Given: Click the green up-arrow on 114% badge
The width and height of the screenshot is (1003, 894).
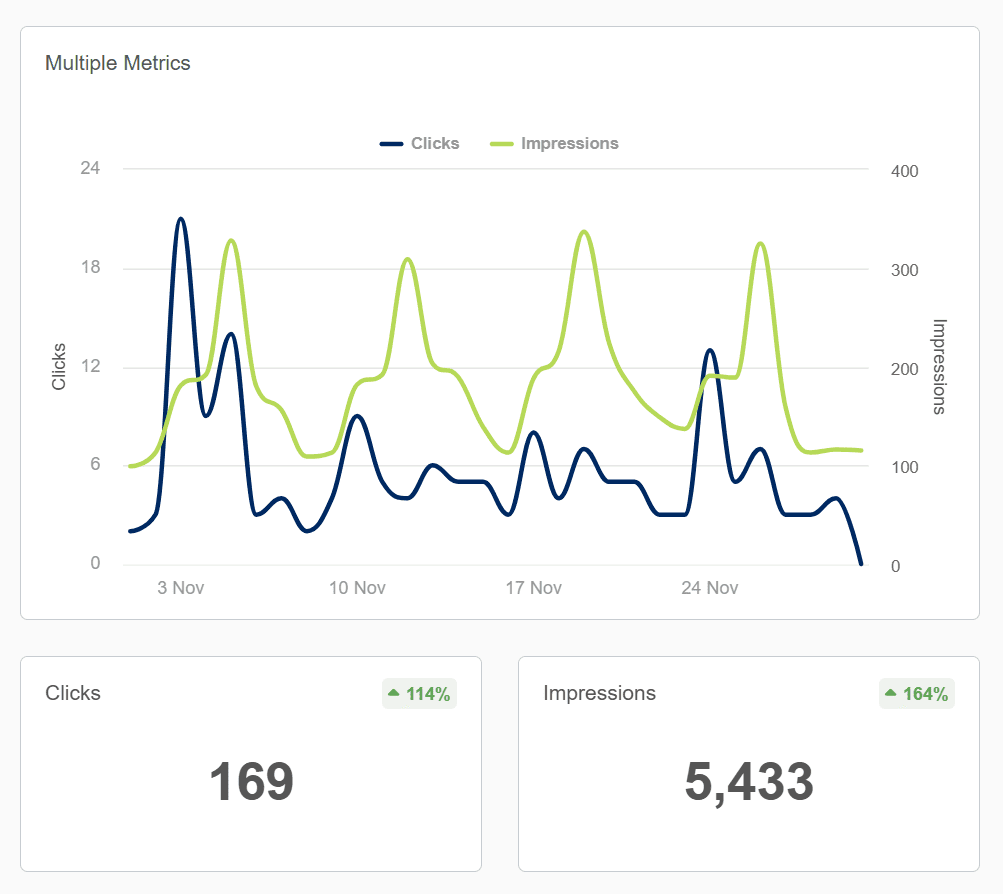Looking at the screenshot, I should (392, 693).
